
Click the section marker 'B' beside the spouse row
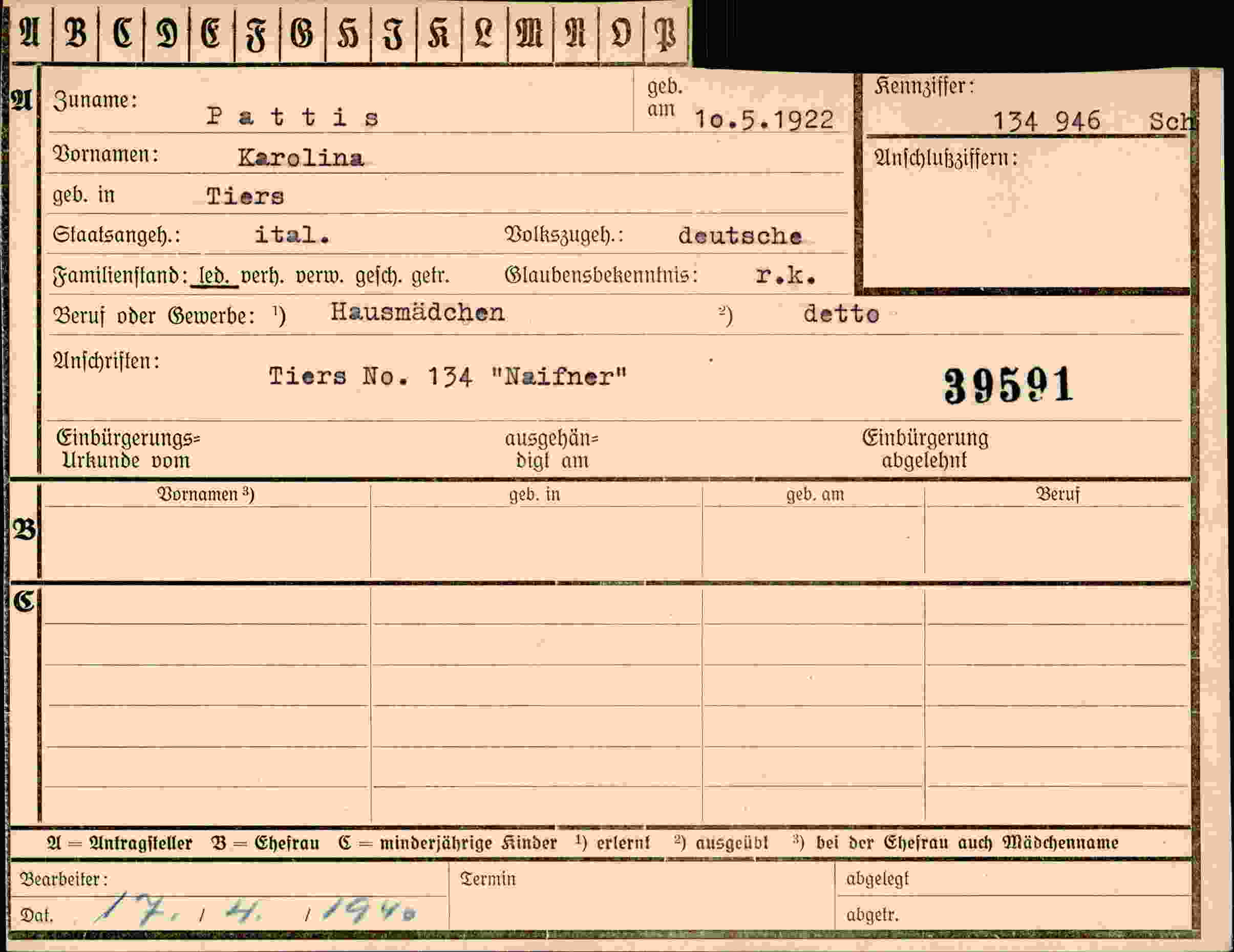[x=24, y=530]
